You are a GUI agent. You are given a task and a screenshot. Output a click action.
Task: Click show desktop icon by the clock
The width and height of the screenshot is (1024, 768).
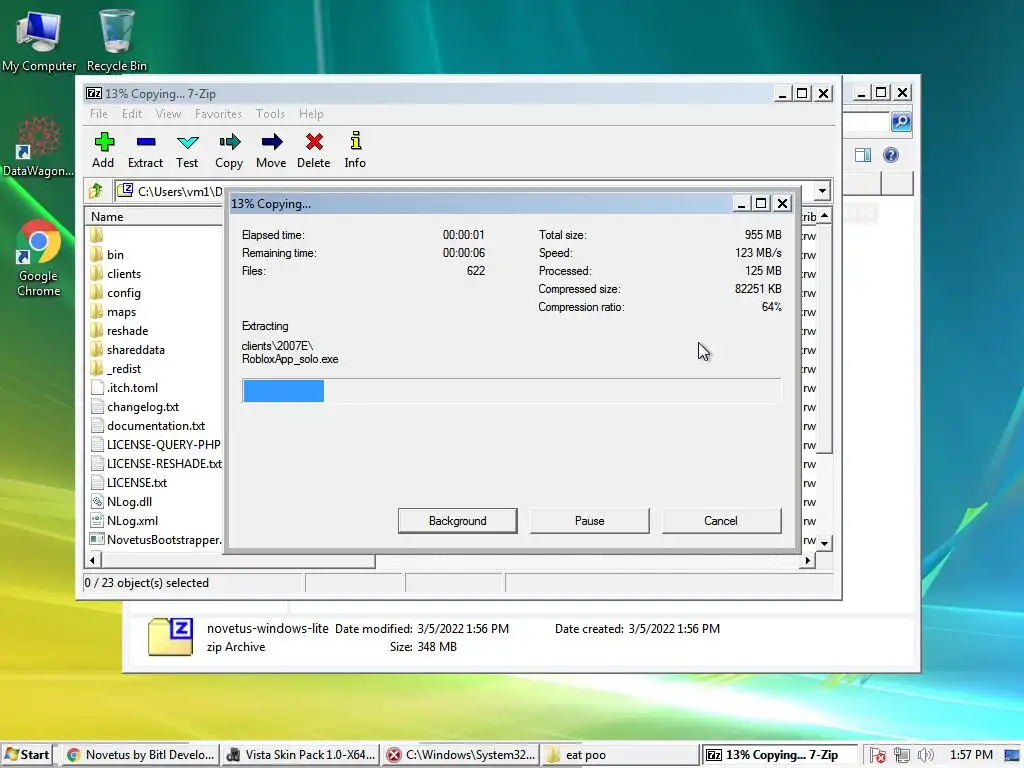tap(1012, 756)
